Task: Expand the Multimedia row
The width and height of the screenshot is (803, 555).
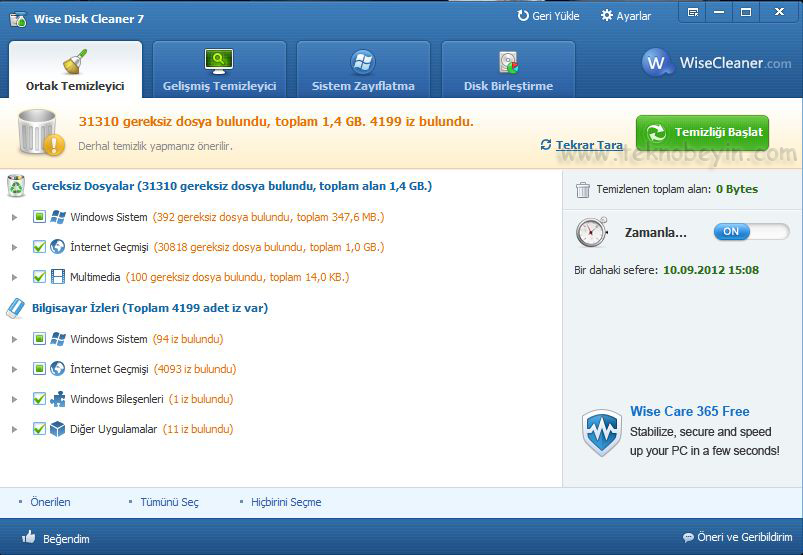Action: click(x=15, y=278)
